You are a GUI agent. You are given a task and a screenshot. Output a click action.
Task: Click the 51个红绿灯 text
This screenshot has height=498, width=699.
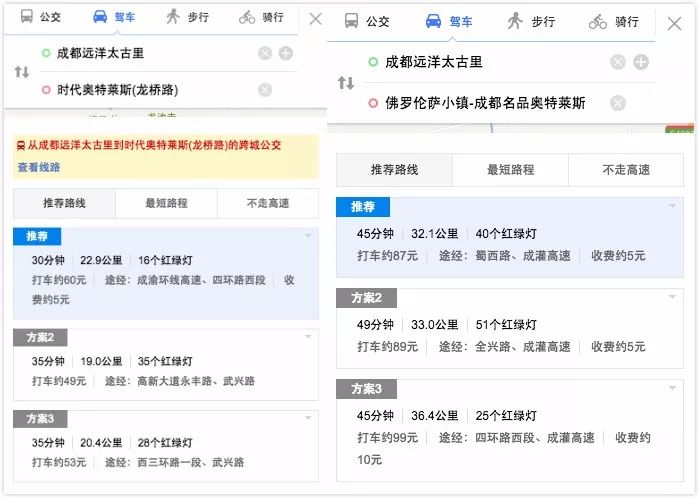[x=506, y=325]
